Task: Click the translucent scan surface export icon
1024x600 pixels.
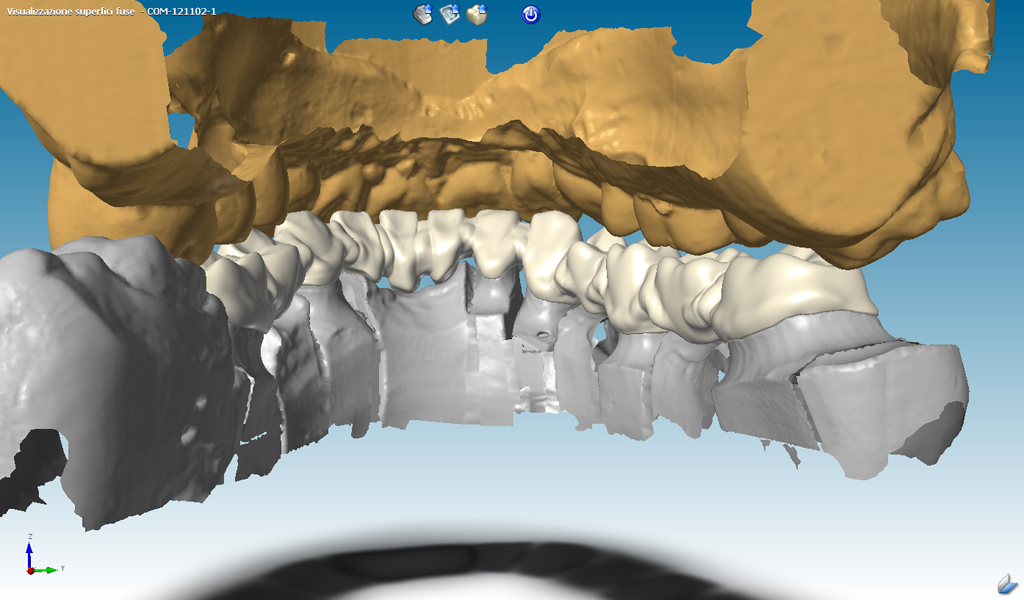Action: [450, 14]
